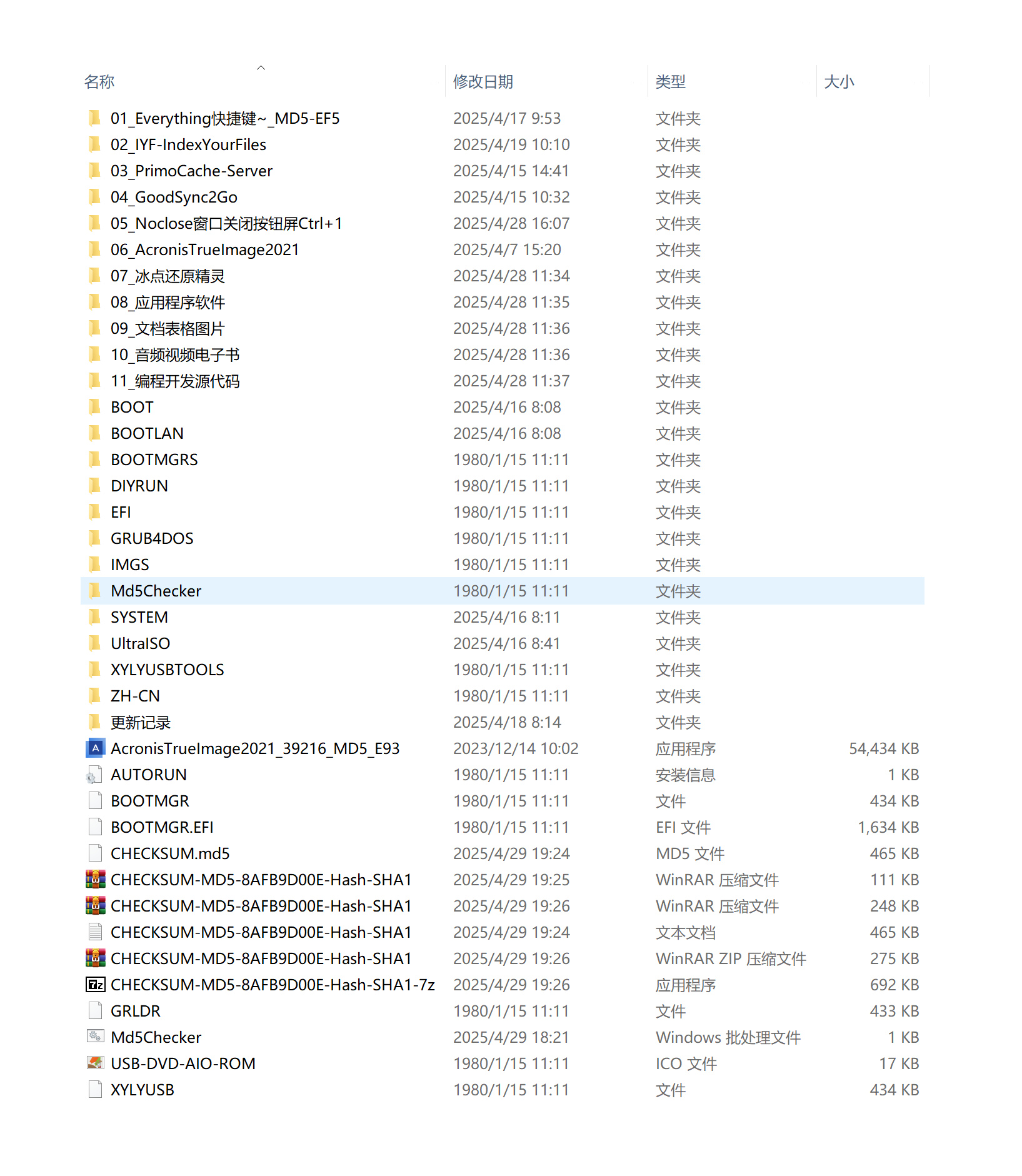Viewport: 1022px width, 1176px height.
Task: Click the AUTORUN setup info file icon
Action: point(94,775)
